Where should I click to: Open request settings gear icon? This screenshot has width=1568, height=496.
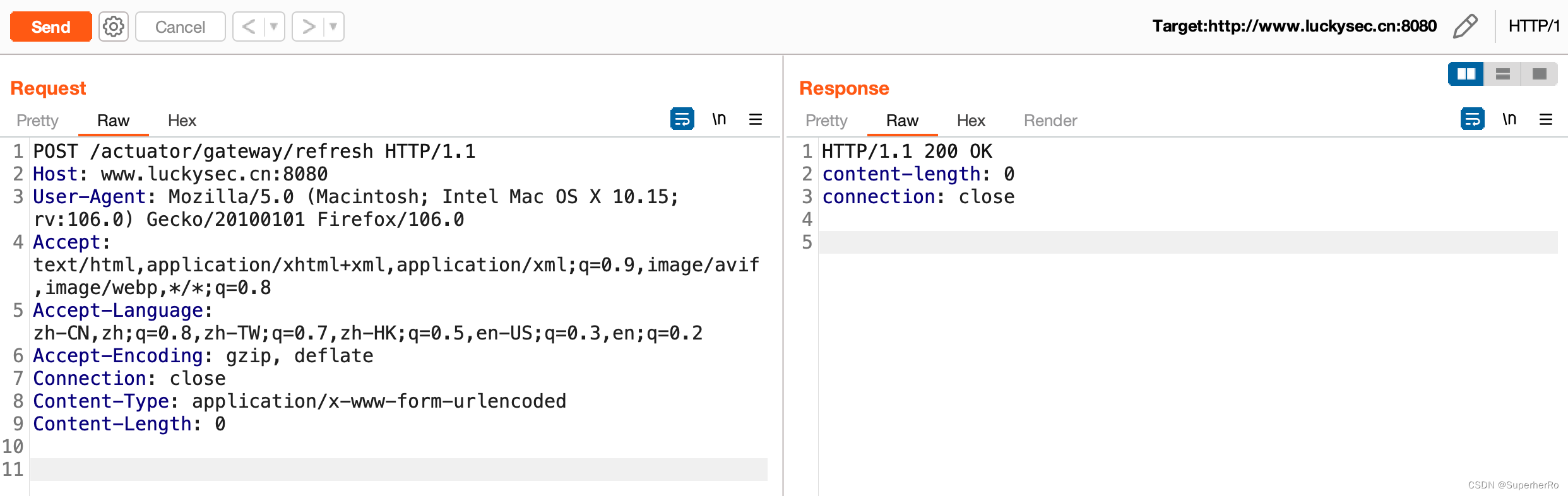click(114, 27)
